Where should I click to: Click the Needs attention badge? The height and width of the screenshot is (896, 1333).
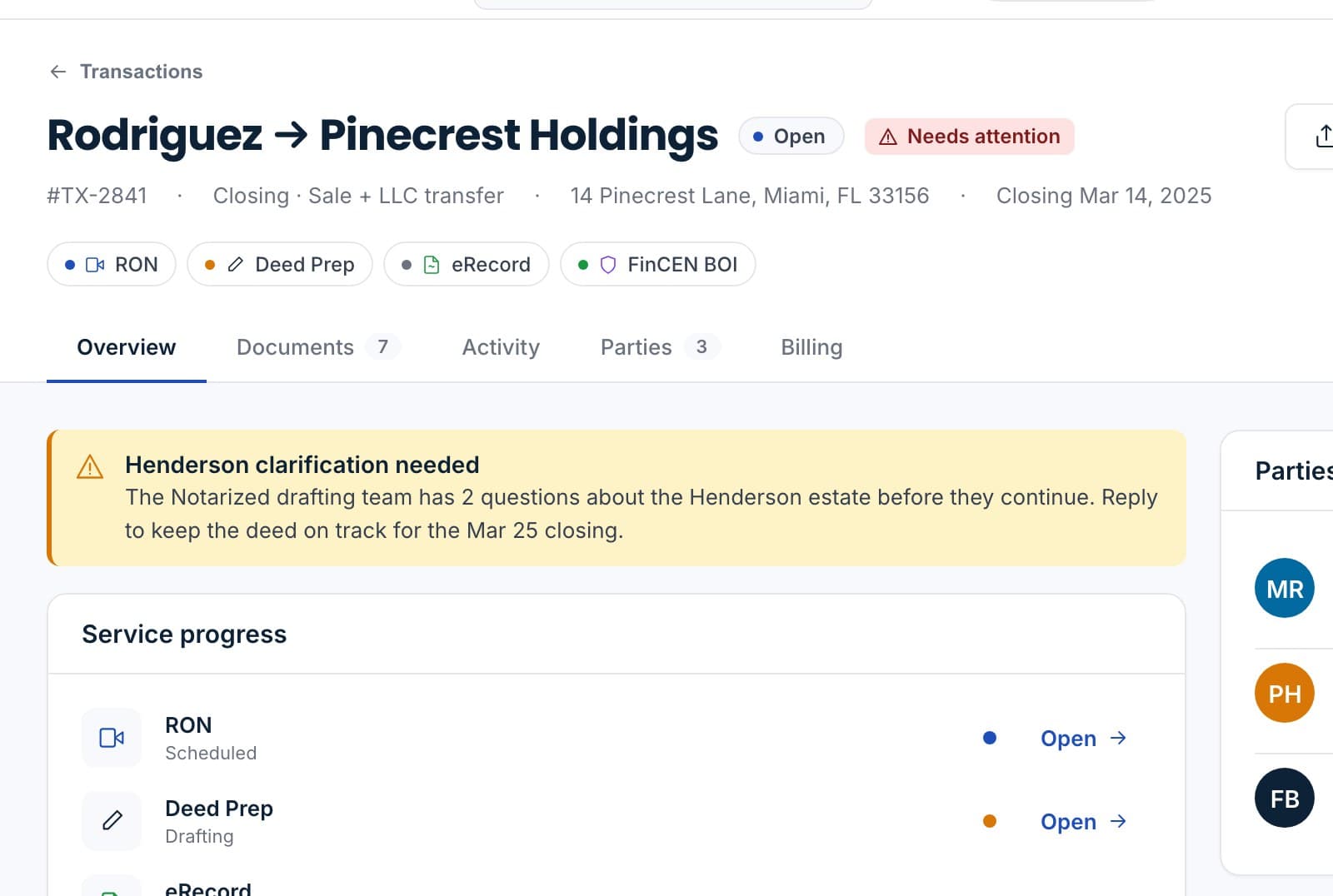tap(969, 137)
